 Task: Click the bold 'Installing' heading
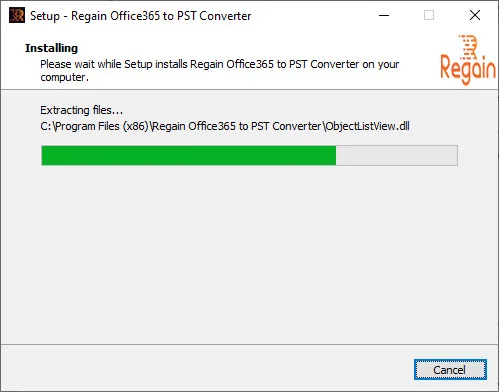[x=51, y=48]
